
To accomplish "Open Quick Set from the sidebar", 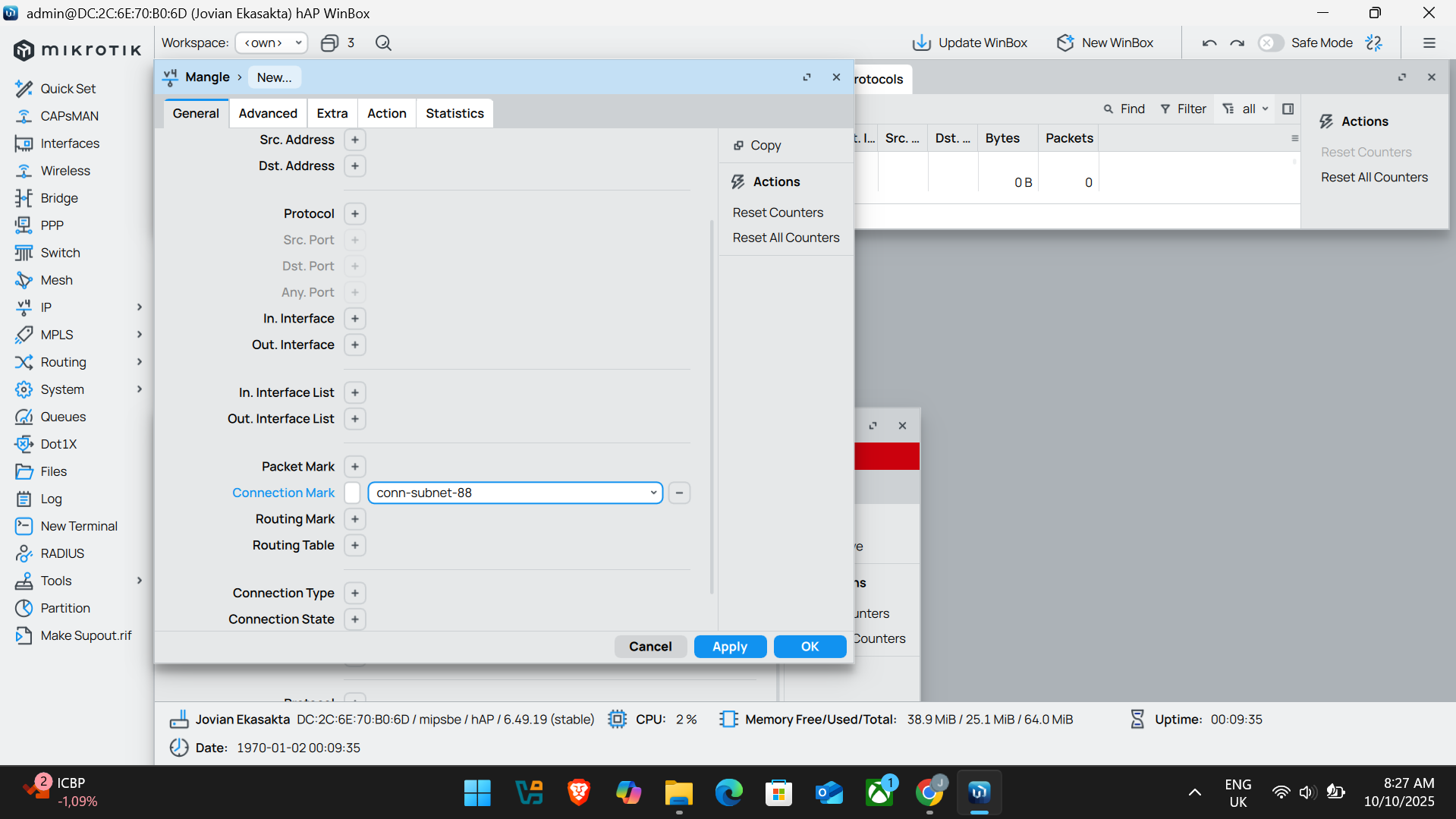I will (x=68, y=89).
